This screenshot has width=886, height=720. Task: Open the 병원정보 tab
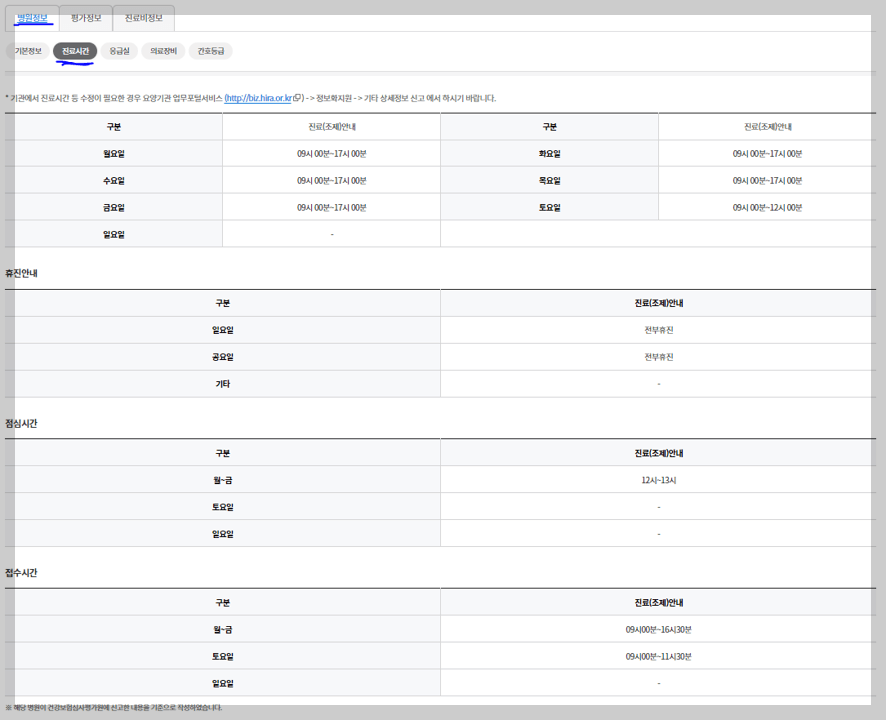pos(32,18)
